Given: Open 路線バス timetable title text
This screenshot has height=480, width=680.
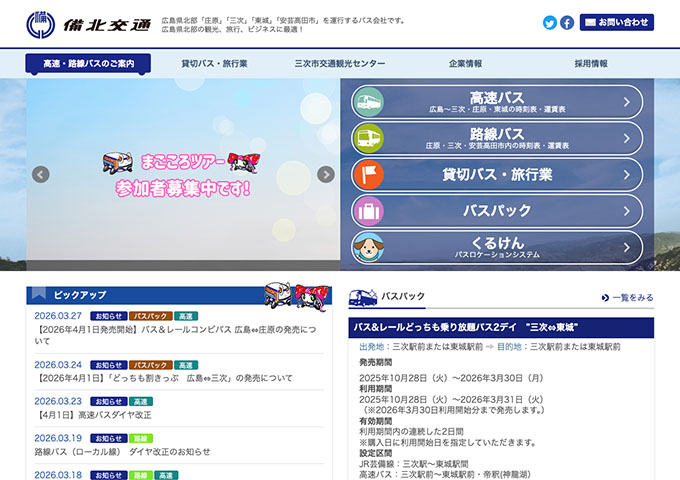Looking at the screenshot, I should [497, 134].
